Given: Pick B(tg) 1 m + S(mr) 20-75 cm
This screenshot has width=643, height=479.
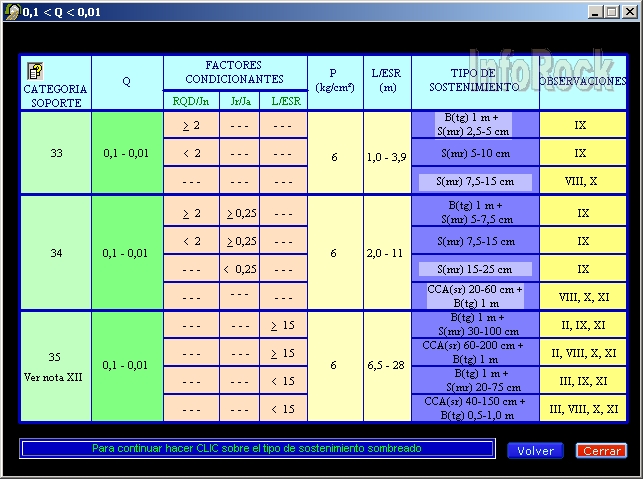Looking at the screenshot, I should [x=475, y=381].
